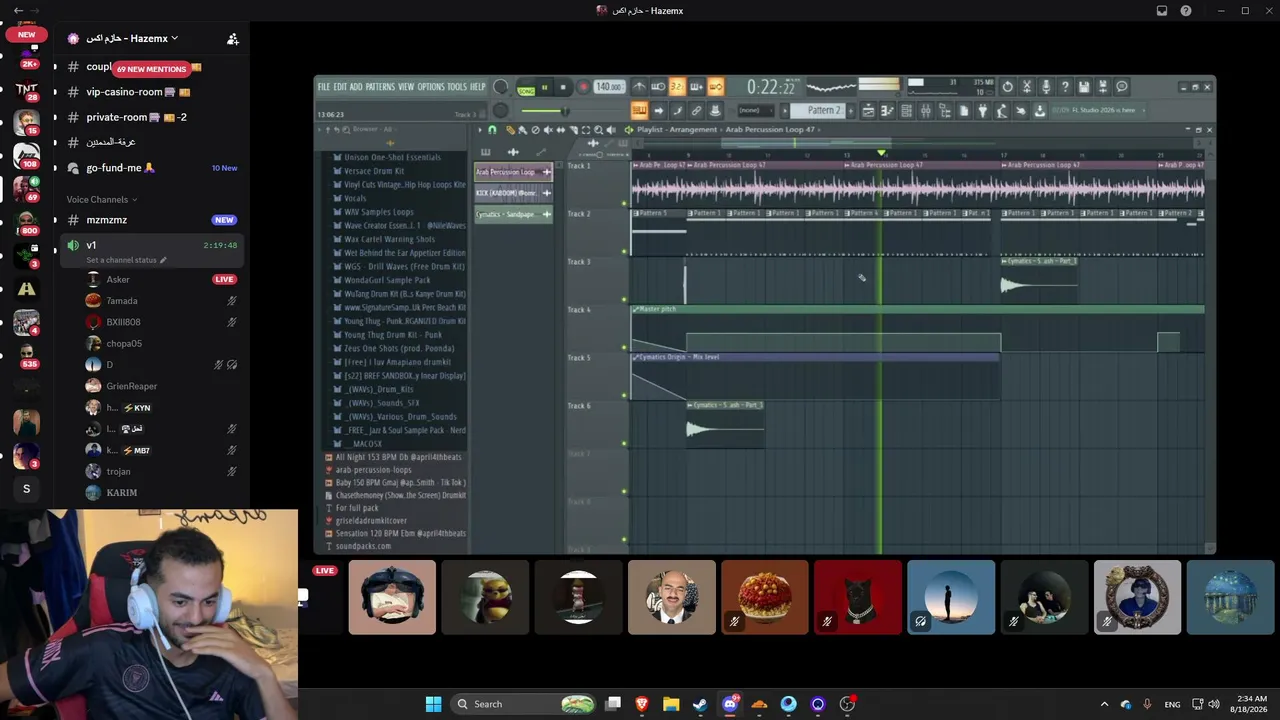1280x720 pixels.
Task: Select the Cymatics Sandpaper picker clip
Action: pyautogui.click(x=513, y=214)
